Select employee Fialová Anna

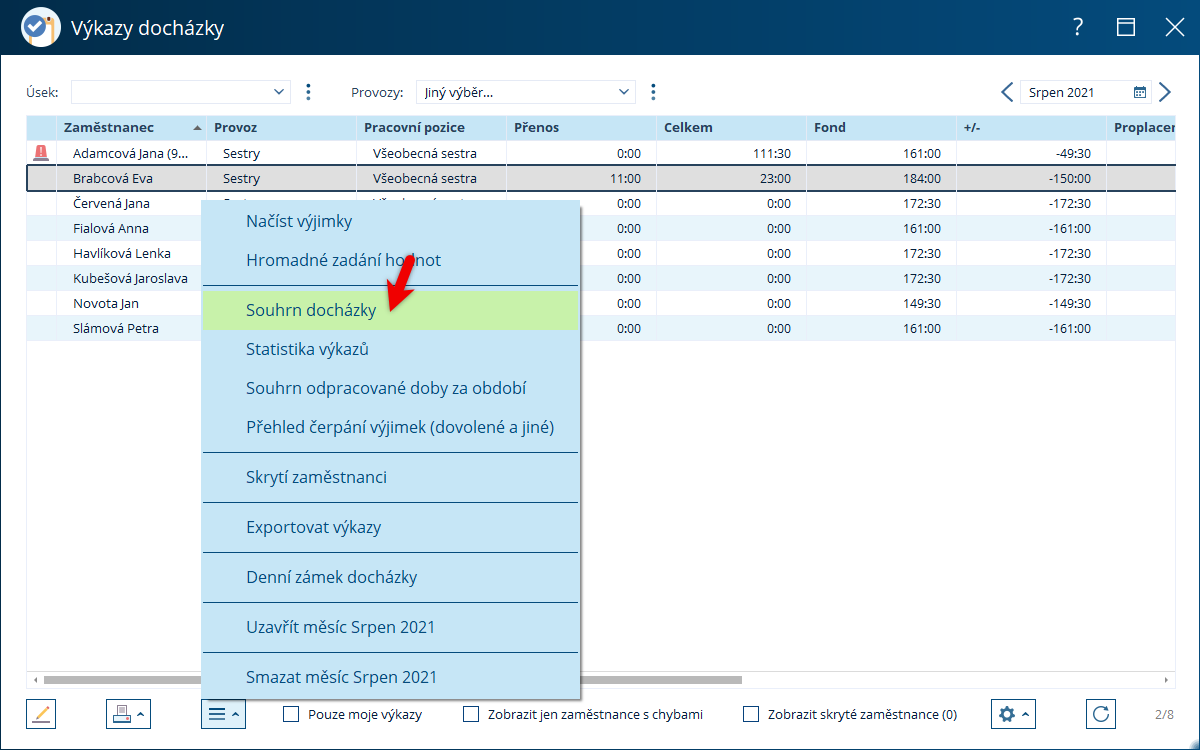[x=111, y=228]
